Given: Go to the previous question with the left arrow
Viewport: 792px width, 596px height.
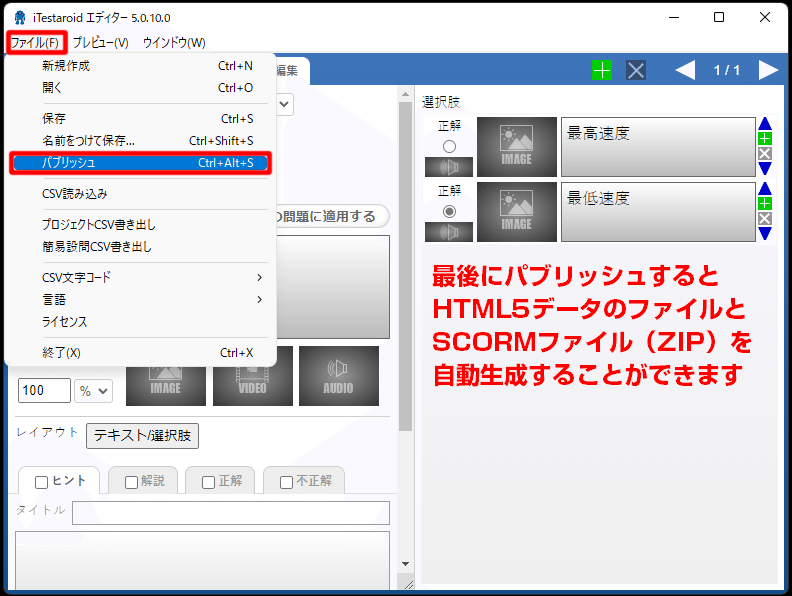Looking at the screenshot, I should tap(685, 70).
